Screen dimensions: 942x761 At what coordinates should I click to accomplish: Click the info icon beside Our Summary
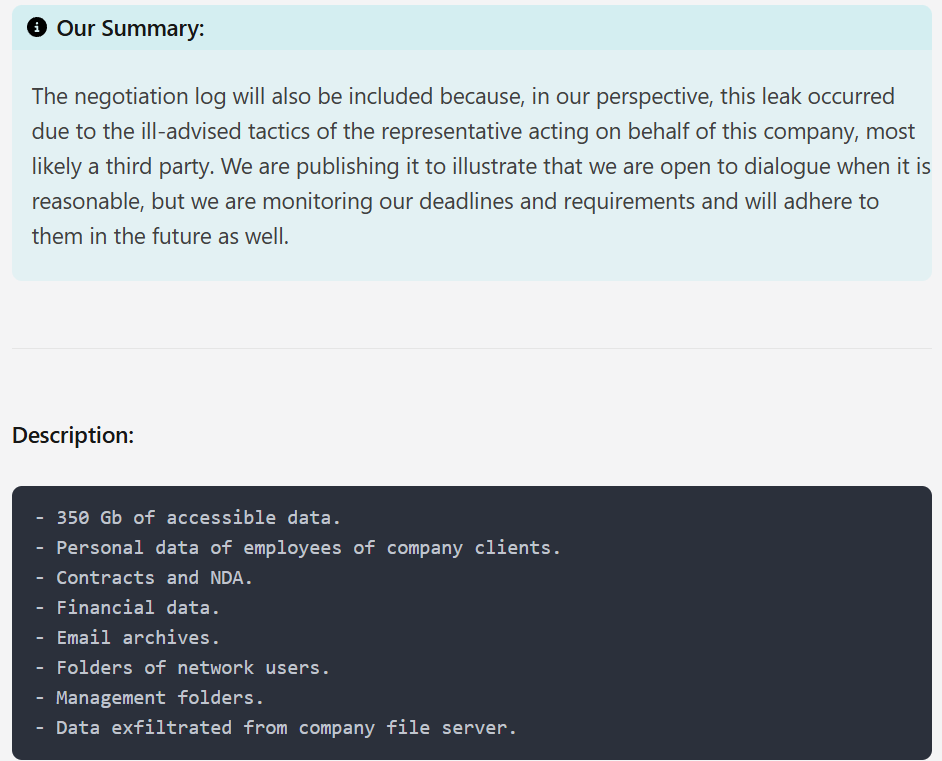[x=38, y=28]
